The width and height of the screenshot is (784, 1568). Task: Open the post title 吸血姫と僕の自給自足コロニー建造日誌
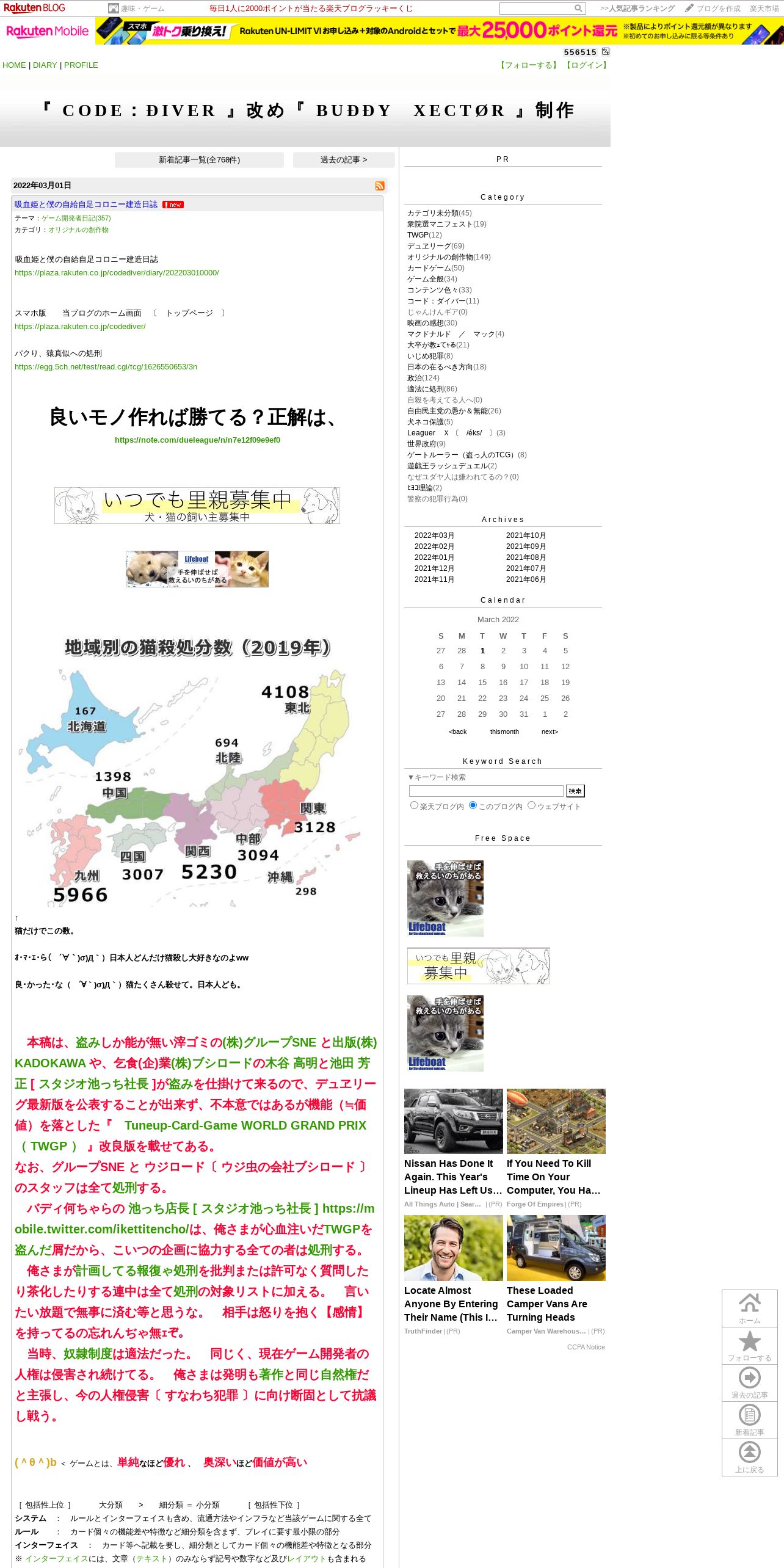pos(86,205)
